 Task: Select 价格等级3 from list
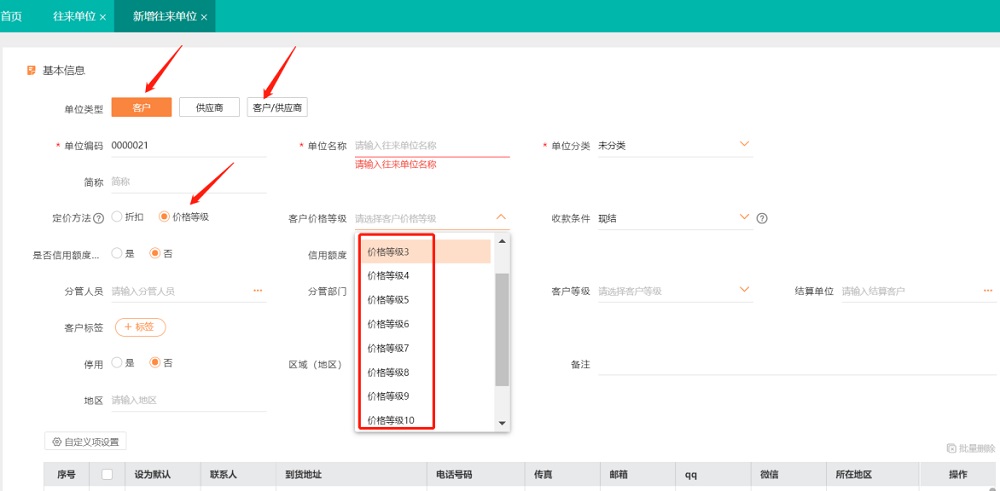tap(425, 252)
